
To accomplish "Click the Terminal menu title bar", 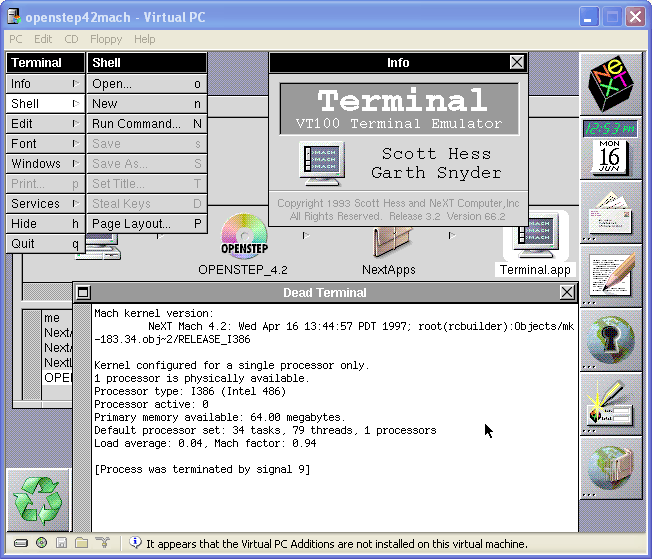I will pos(45,62).
